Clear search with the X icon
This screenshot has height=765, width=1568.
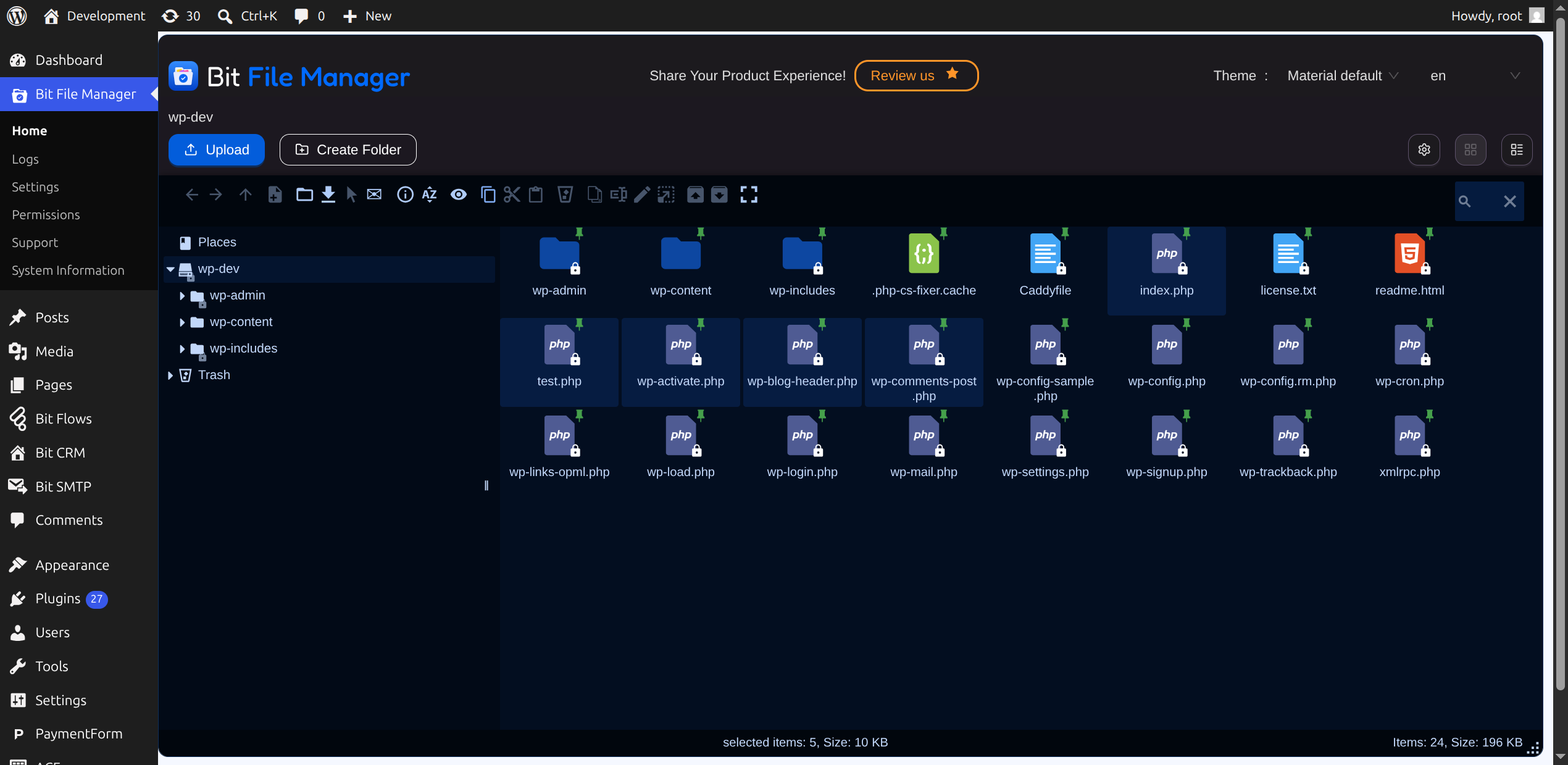coord(1510,201)
